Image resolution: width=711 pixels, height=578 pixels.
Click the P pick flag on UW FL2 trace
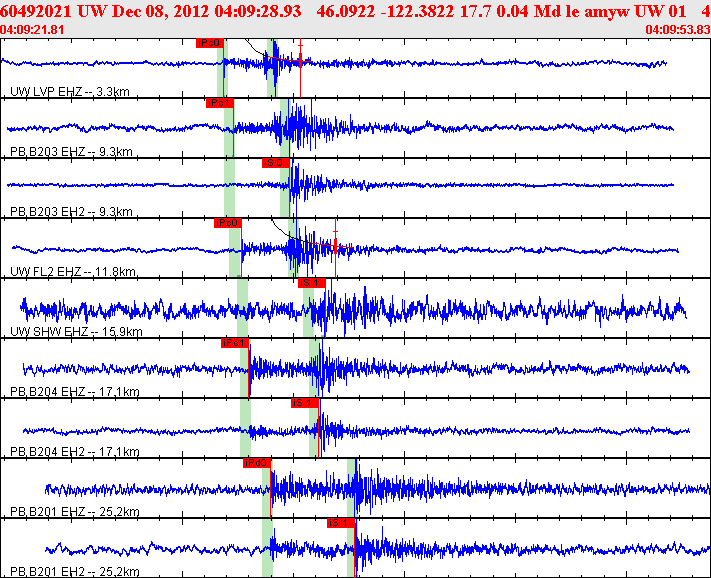(x=227, y=223)
